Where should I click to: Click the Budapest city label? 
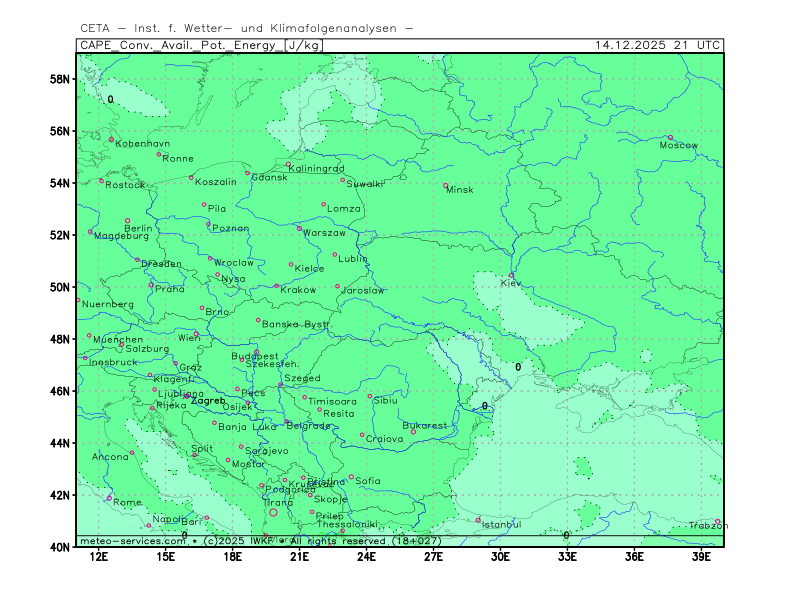[x=255, y=356]
